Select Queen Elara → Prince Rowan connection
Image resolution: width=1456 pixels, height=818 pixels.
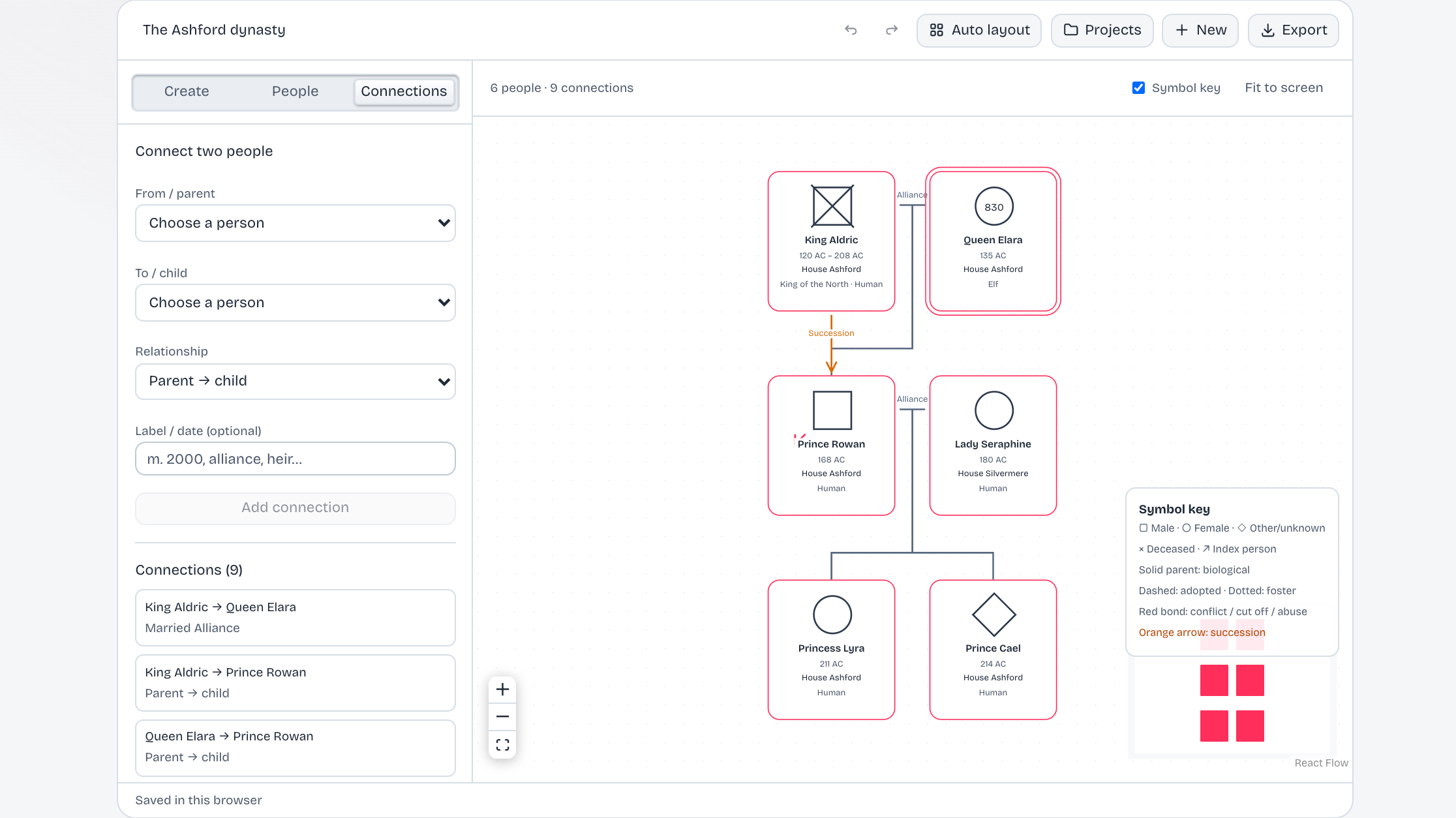click(x=295, y=747)
